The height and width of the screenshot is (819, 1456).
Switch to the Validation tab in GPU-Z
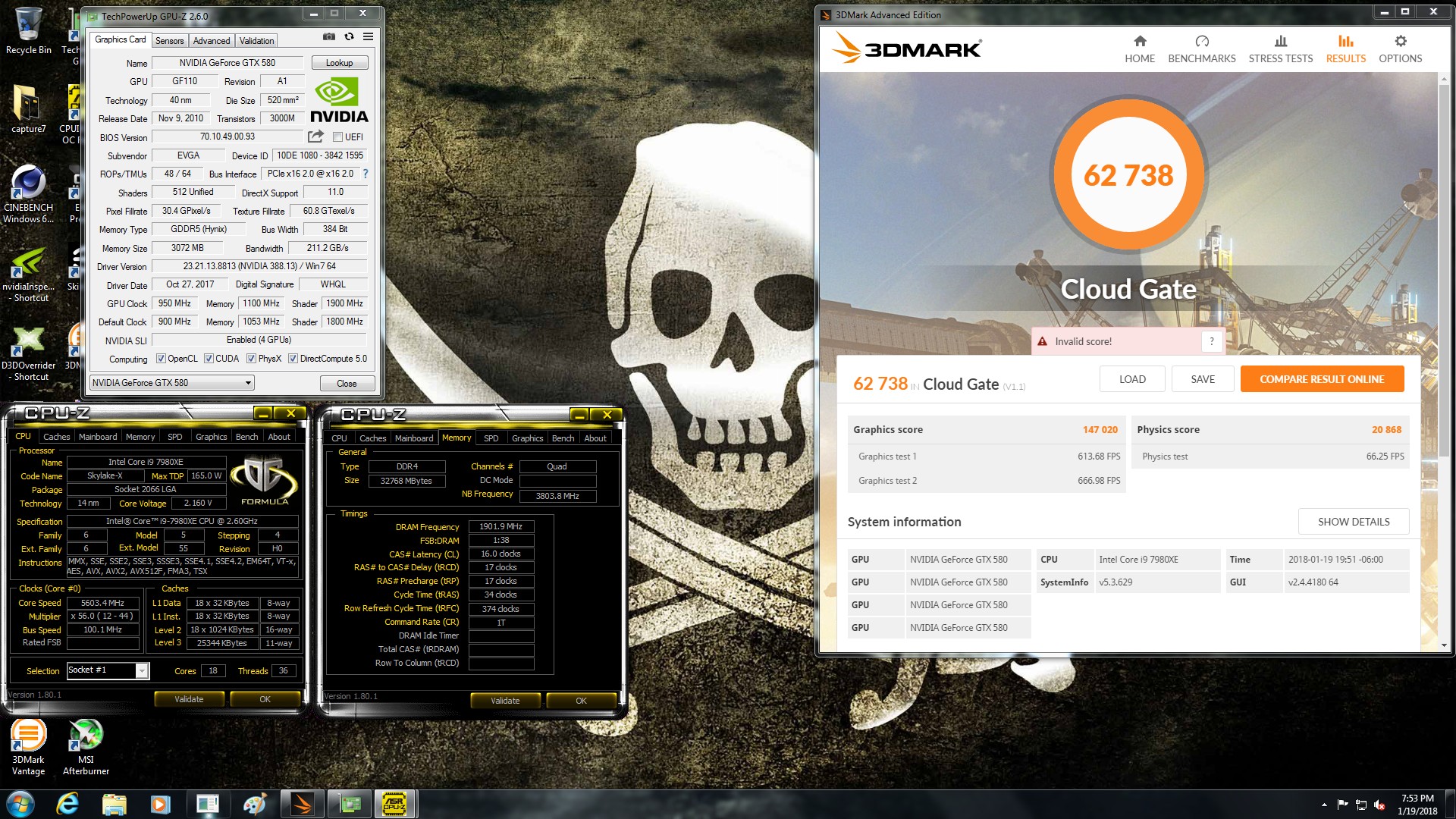pyautogui.click(x=257, y=41)
